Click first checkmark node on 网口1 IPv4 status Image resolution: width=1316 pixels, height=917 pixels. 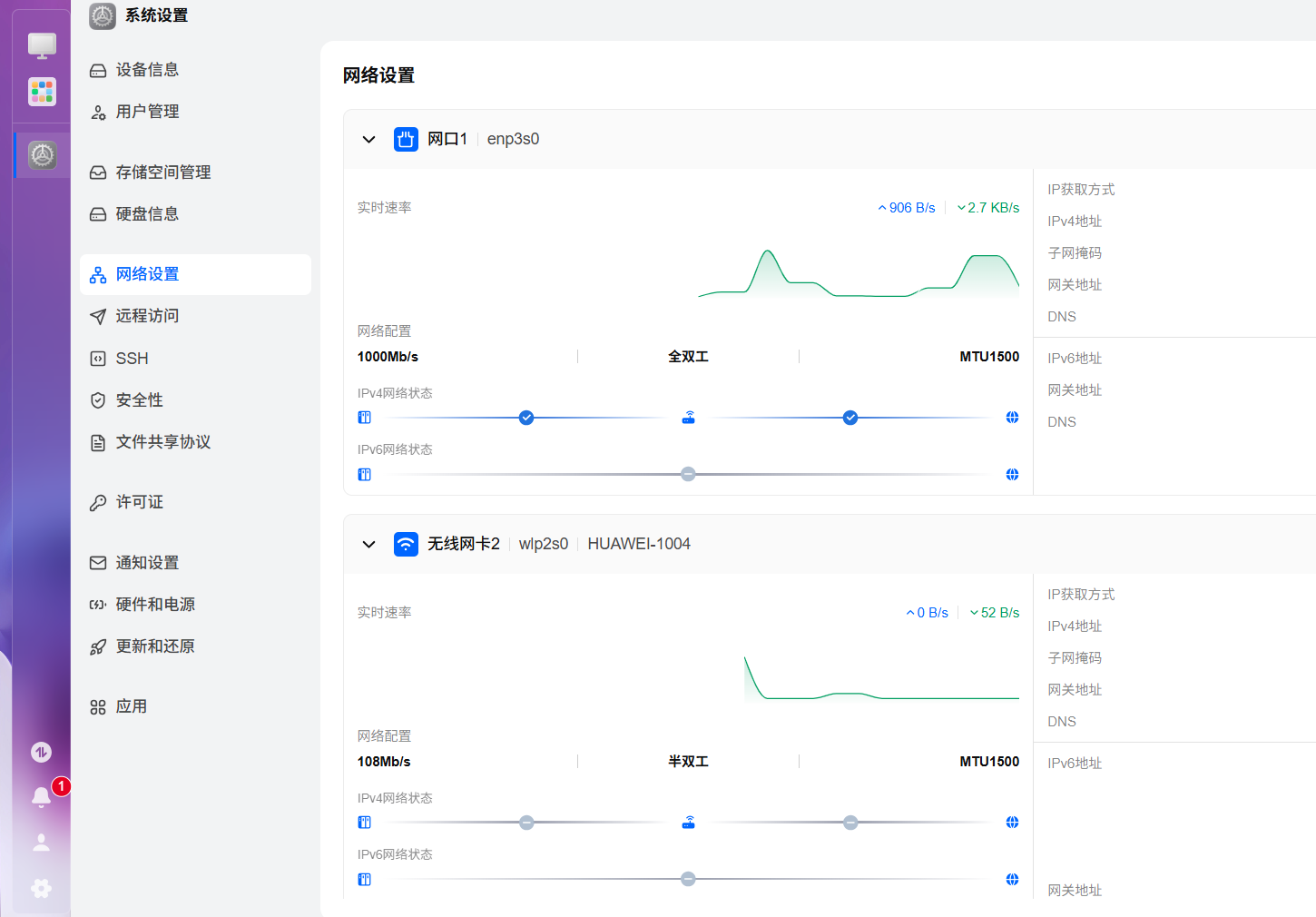(x=526, y=418)
